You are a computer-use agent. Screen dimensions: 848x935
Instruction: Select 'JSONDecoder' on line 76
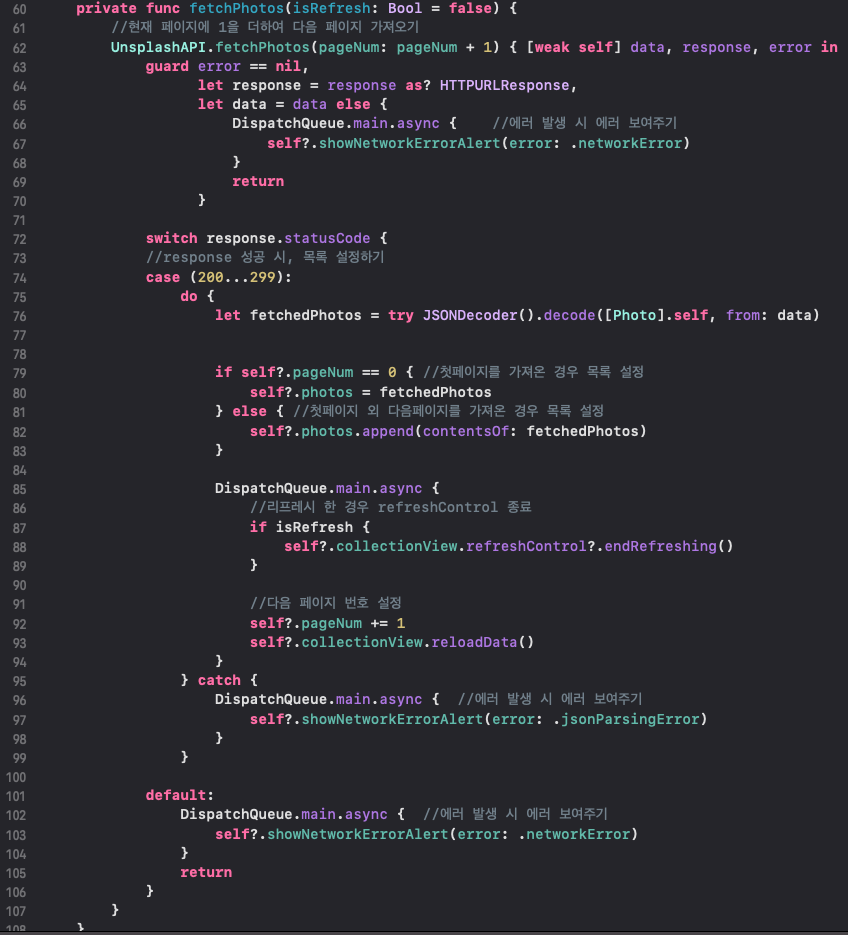click(470, 315)
